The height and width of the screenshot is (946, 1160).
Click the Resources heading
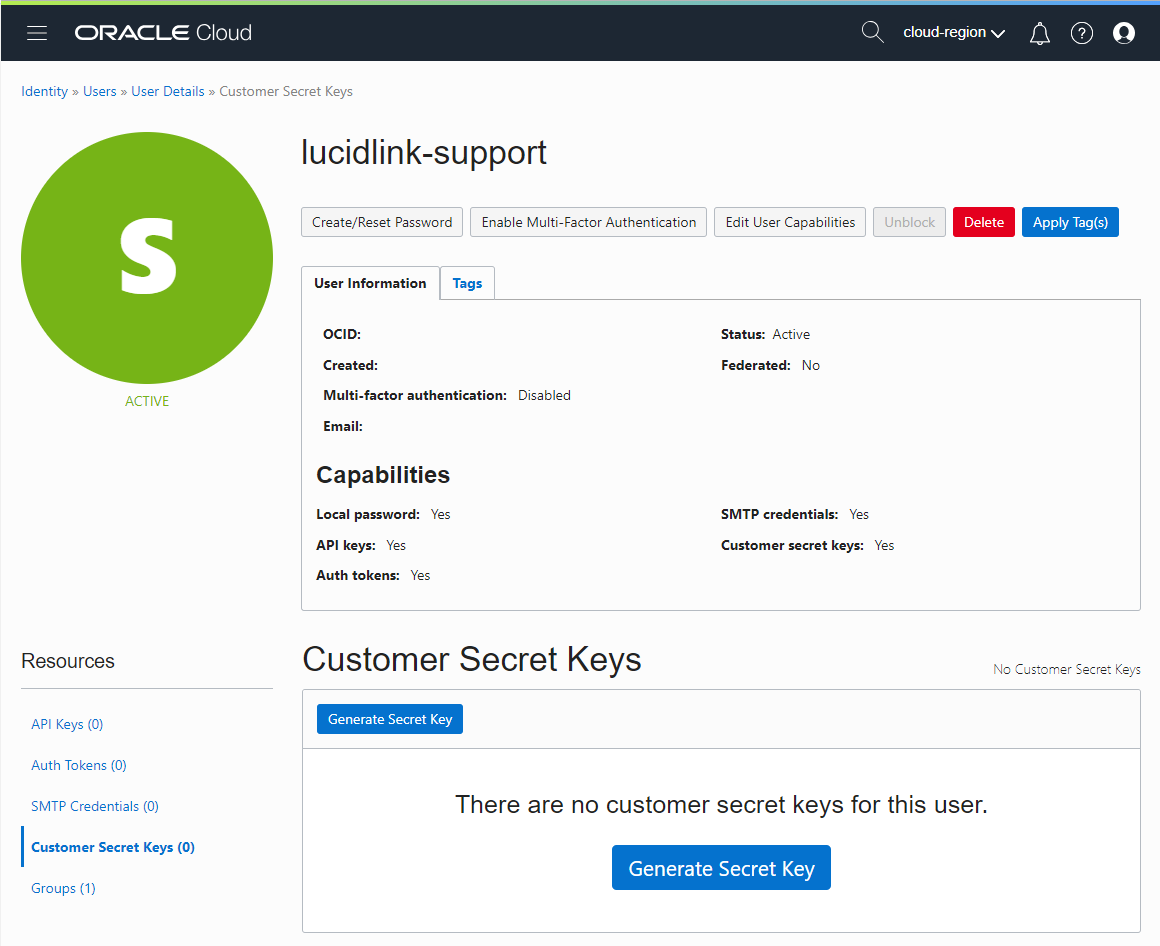point(68,661)
